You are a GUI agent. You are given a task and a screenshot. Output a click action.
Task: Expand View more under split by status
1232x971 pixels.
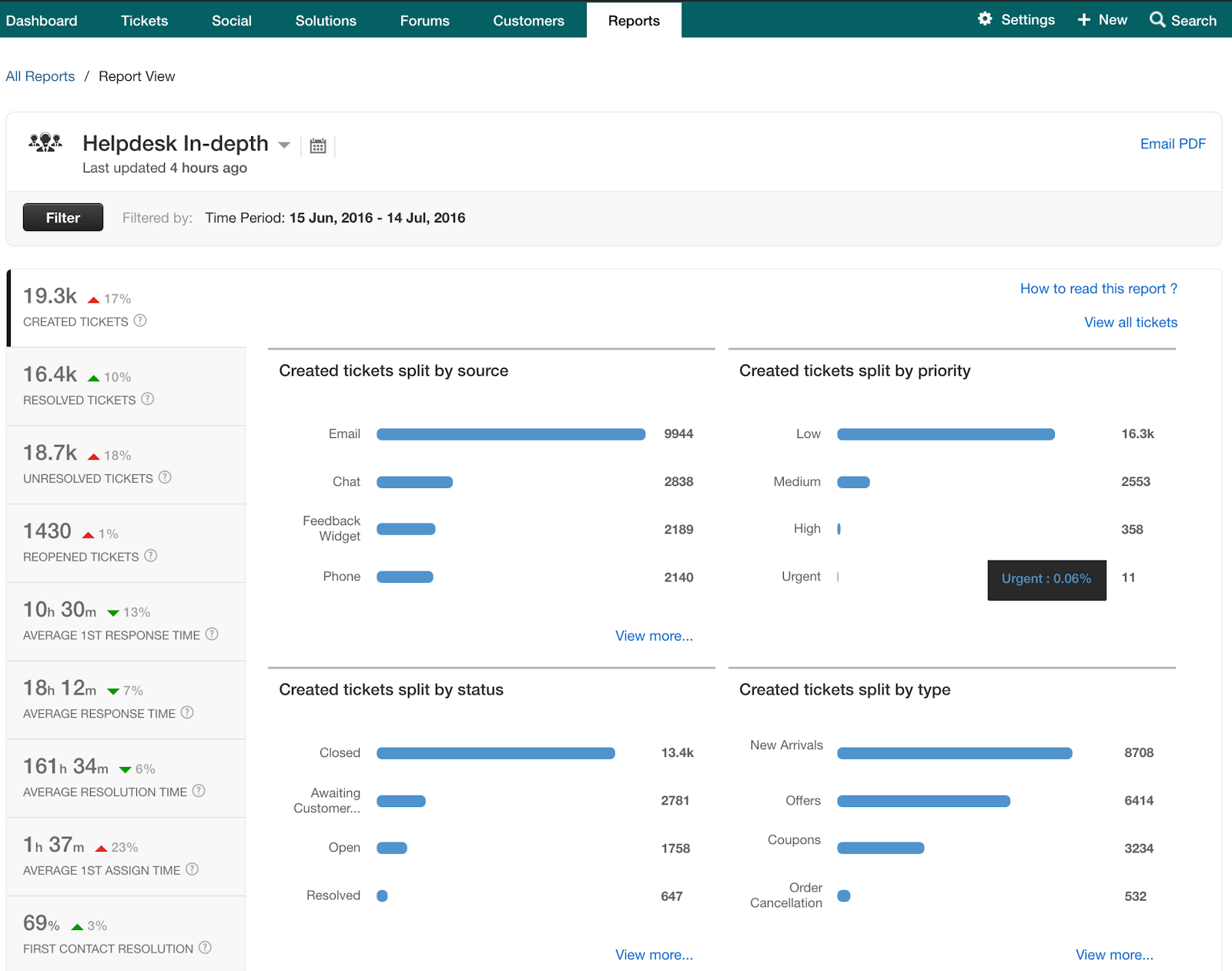coord(654,955)
